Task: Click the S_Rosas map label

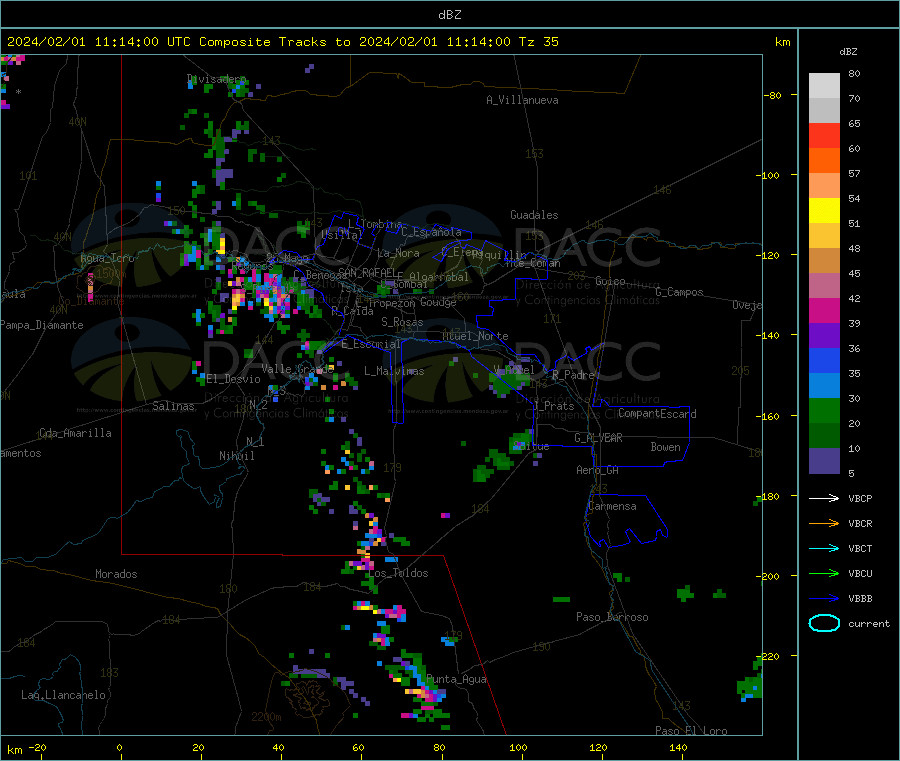Action: click(x=402, y=322)
